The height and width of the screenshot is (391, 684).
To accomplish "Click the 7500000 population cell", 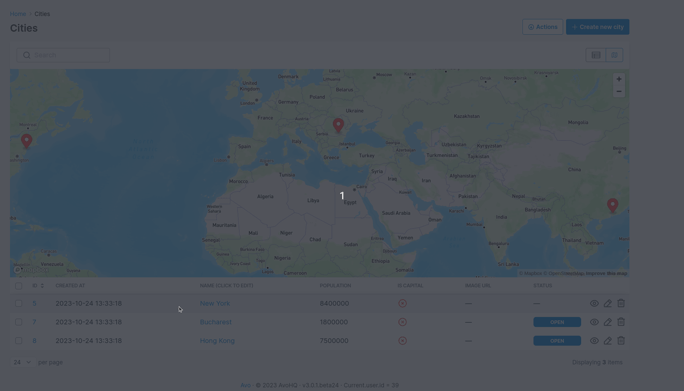I will click(334, 341).
